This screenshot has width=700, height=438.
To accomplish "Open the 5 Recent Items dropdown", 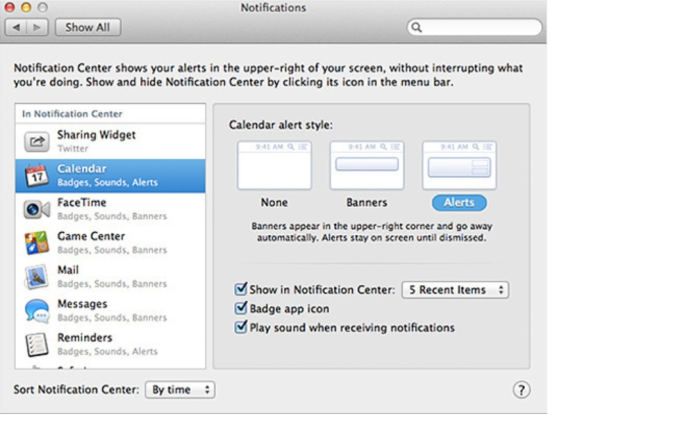I will [x=455, y=290].
